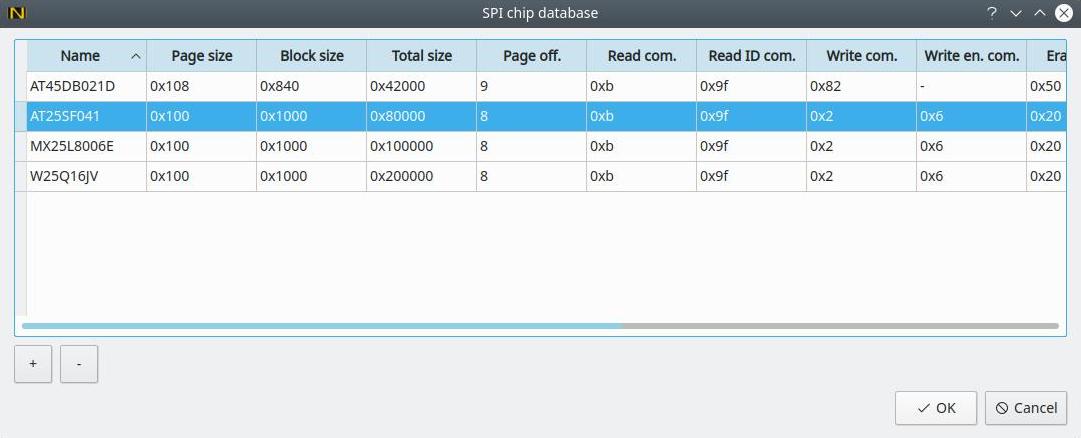Select the AT45DB021D chip row
The width and height of the screenshot is (1081, 438).
pos(72,86)
